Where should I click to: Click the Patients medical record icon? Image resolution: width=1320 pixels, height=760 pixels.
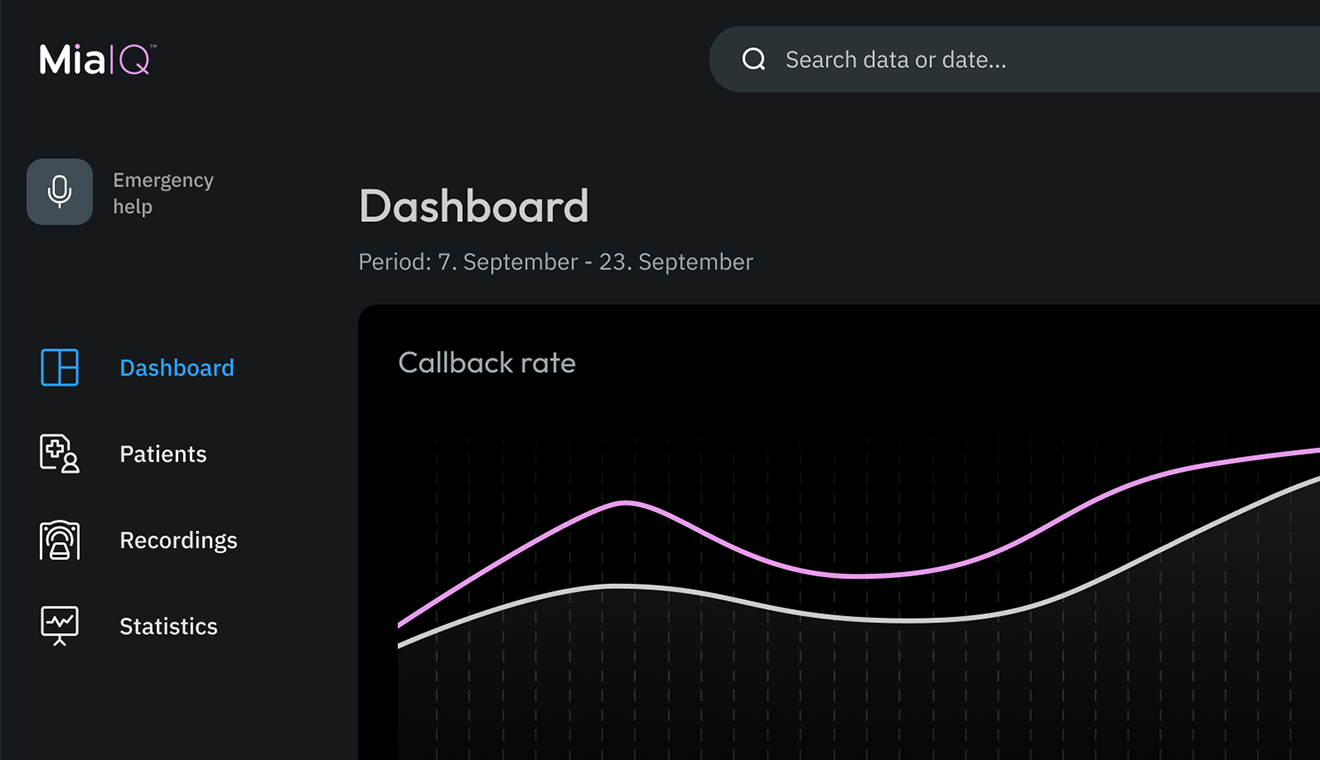[60, 454]
